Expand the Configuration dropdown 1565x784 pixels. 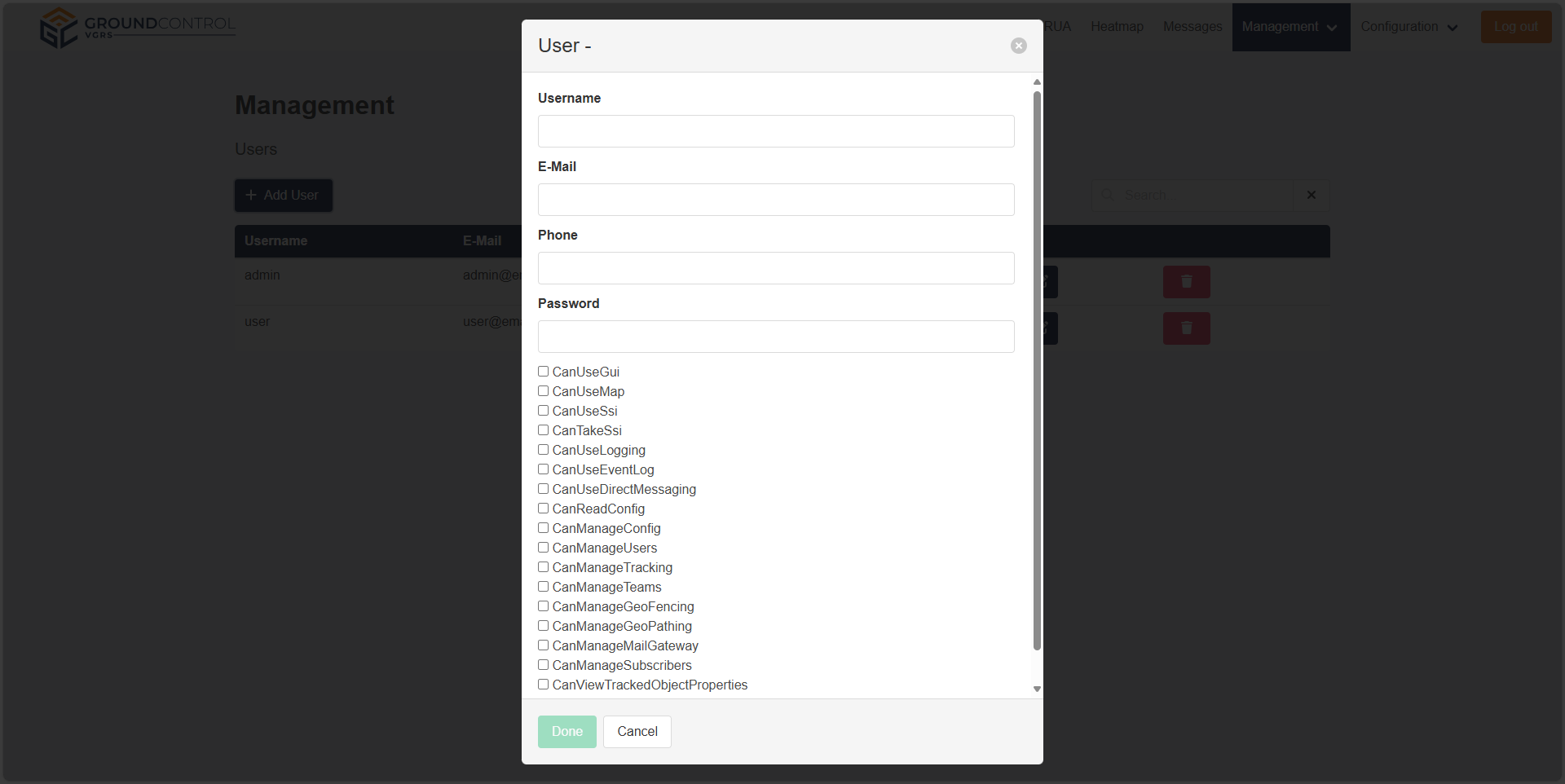[1408, 27]
